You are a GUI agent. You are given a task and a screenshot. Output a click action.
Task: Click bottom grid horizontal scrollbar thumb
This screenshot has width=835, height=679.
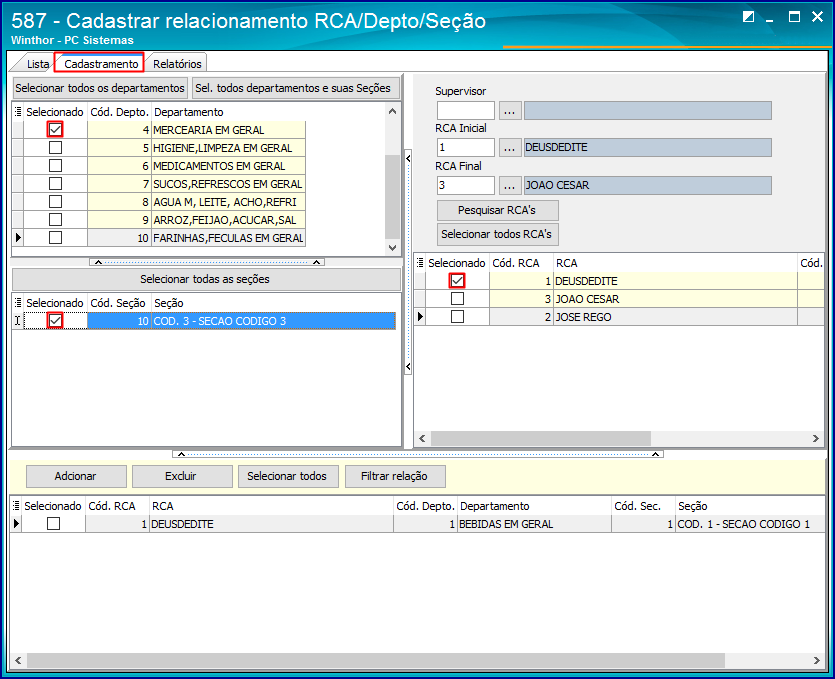point(375,660)
